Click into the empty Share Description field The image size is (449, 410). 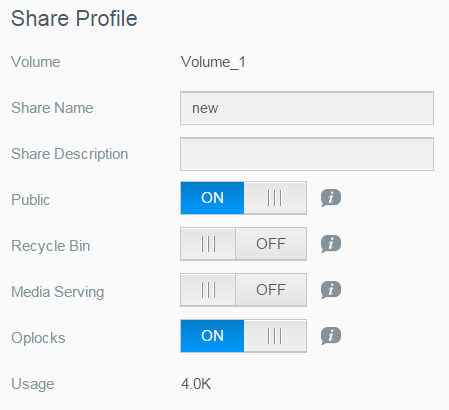coord(307,154)
